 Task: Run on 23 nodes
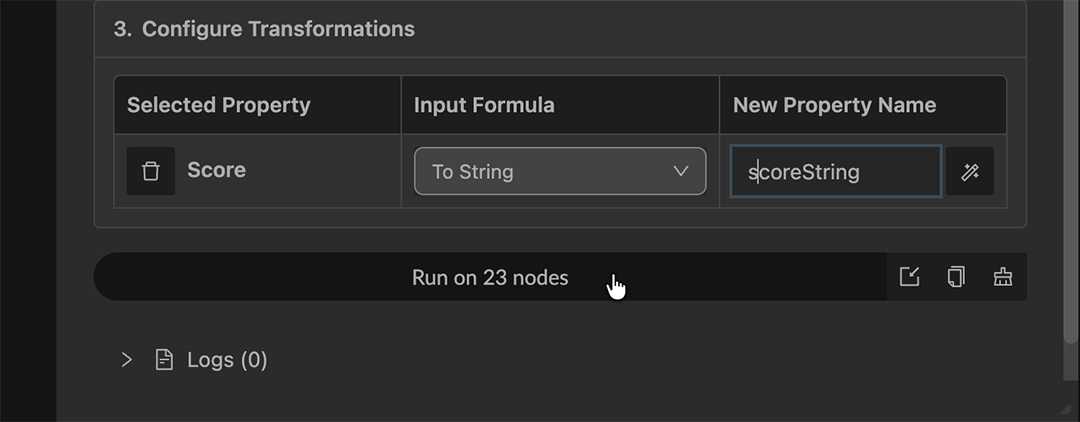pos(490,277)
